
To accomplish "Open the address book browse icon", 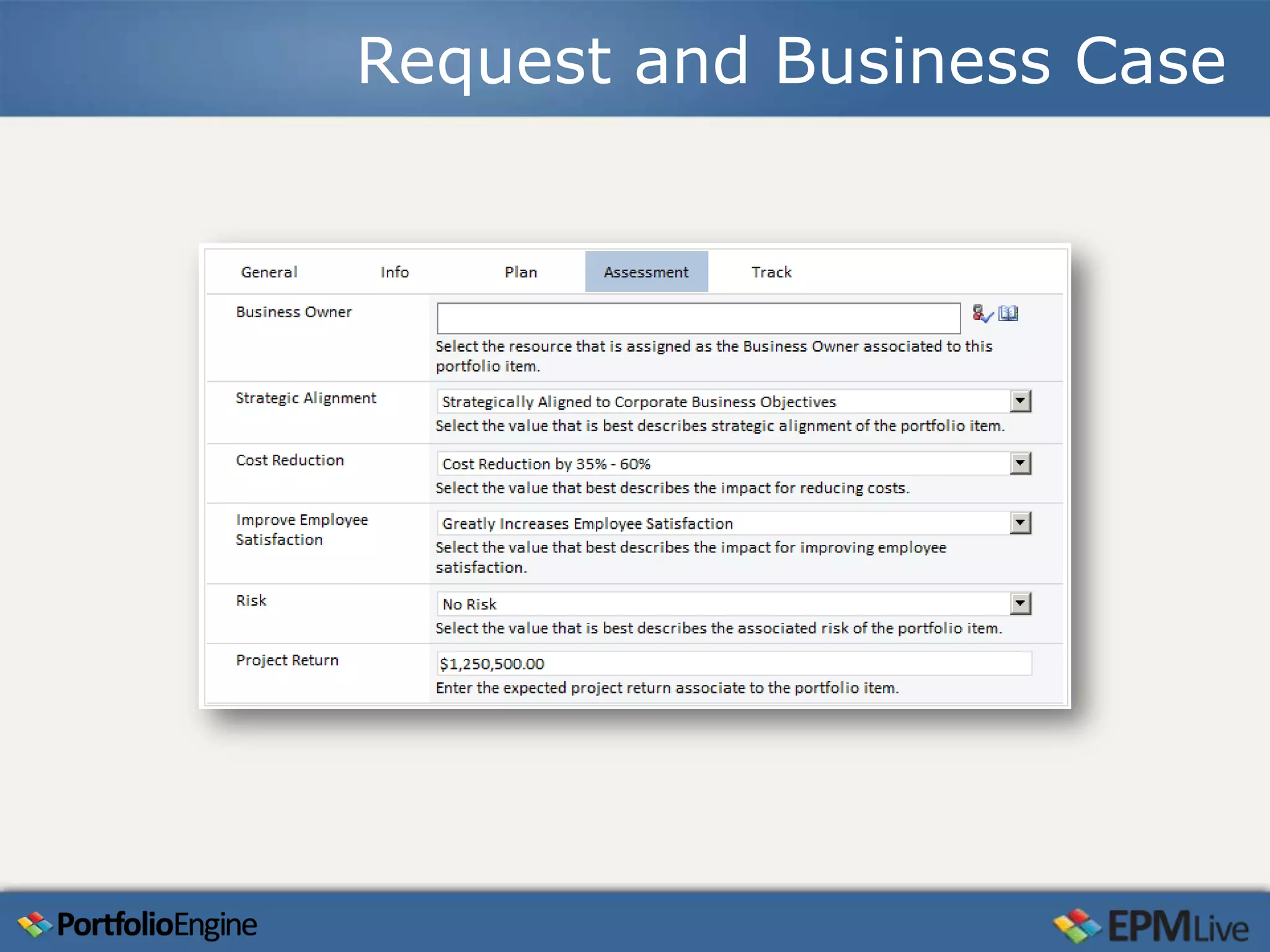I will tap(1008, 313).
